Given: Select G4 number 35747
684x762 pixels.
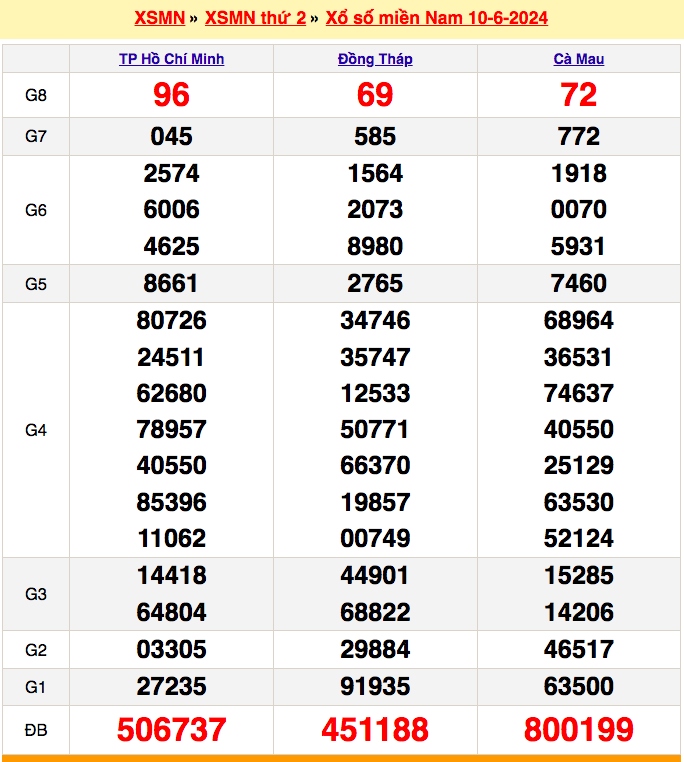Looking at the screenshot, I should point(375,358).
